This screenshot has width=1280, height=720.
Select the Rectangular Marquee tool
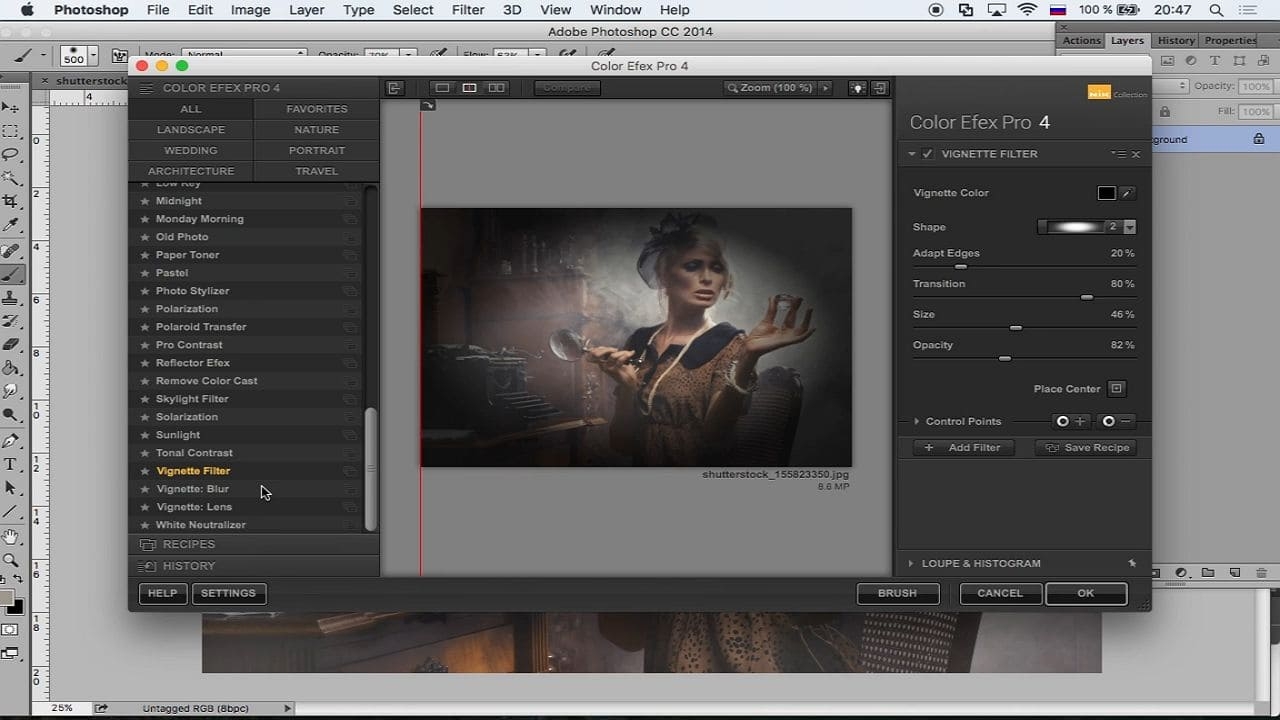click(x=11, y=131)
